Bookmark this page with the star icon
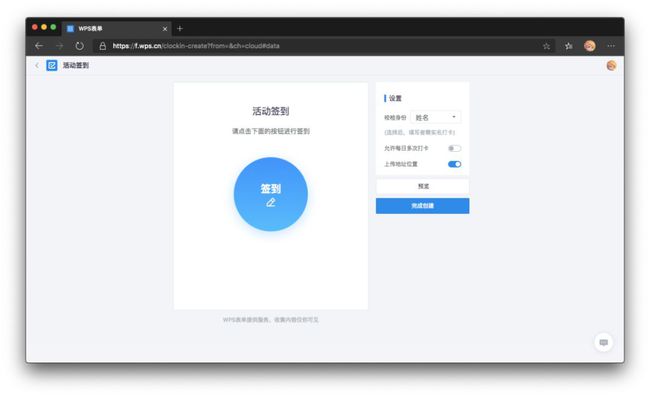 tap(546, 46)
